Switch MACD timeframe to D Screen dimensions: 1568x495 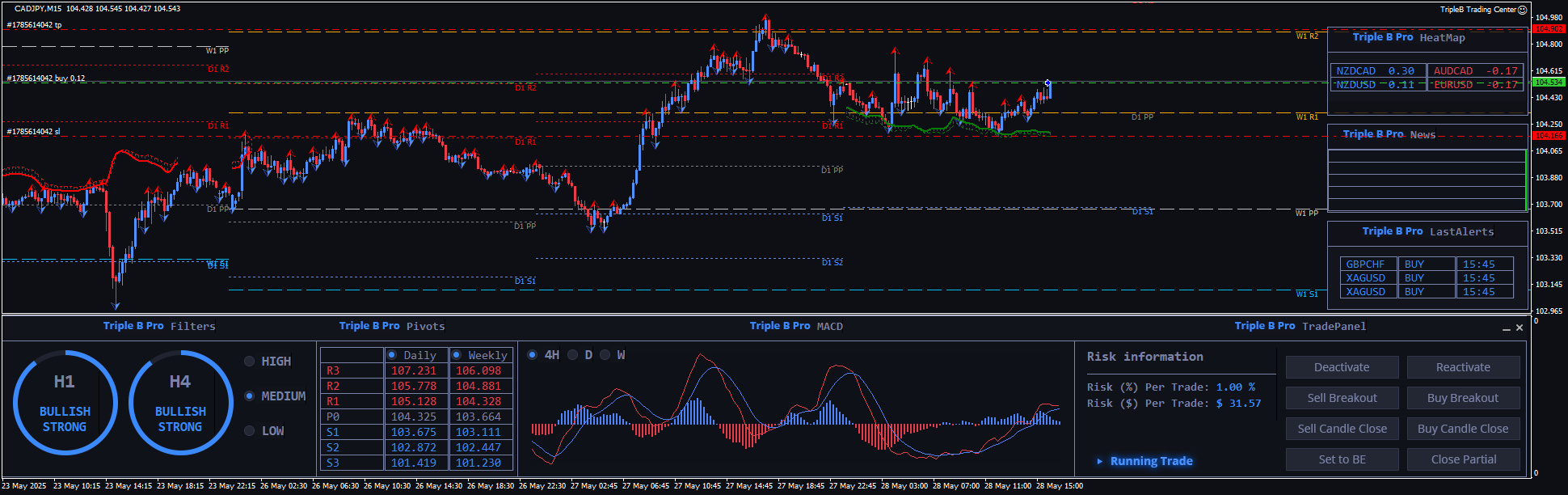coord(573,355)
